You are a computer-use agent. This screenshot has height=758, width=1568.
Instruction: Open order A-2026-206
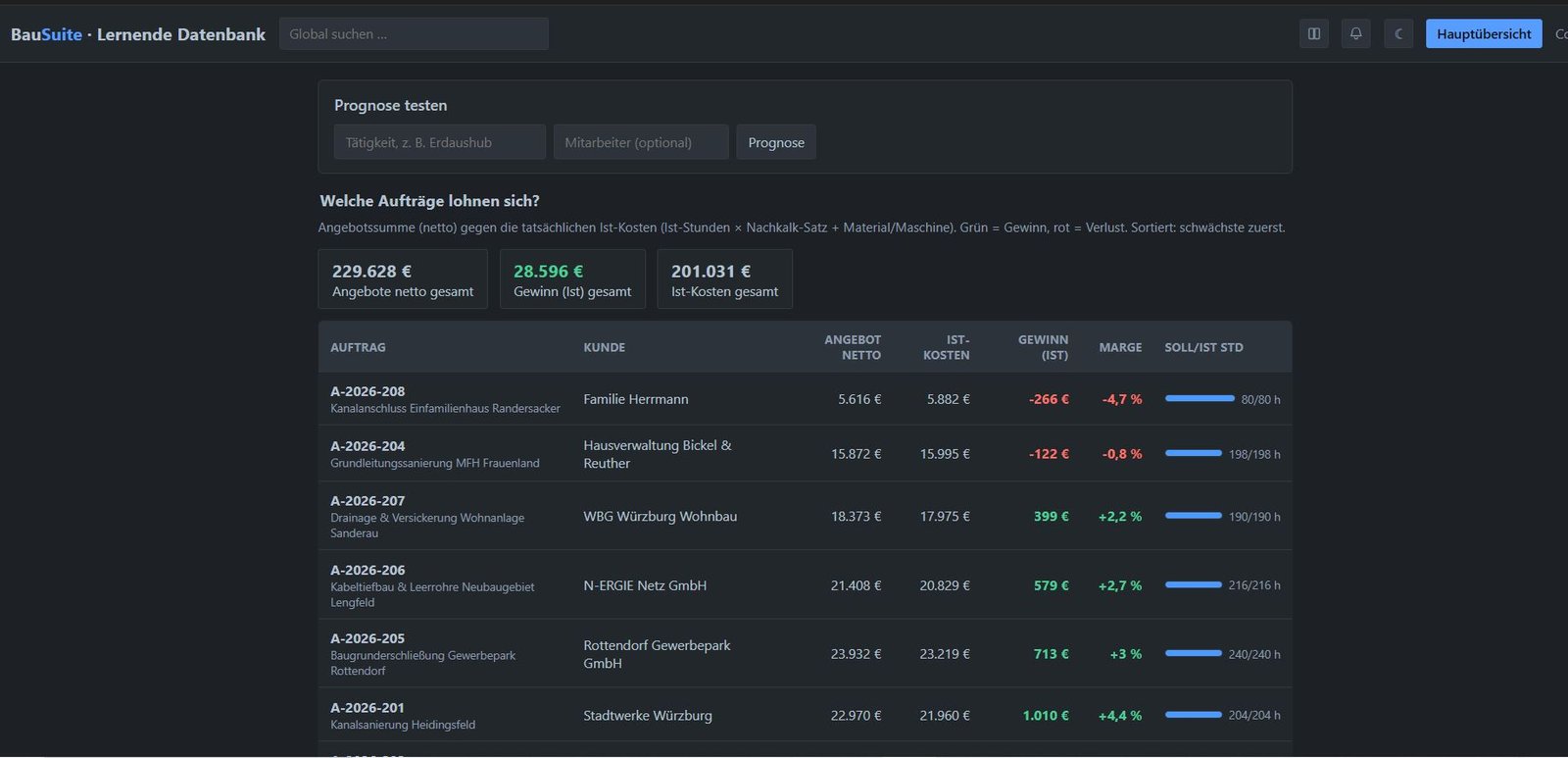pos(367,570)
